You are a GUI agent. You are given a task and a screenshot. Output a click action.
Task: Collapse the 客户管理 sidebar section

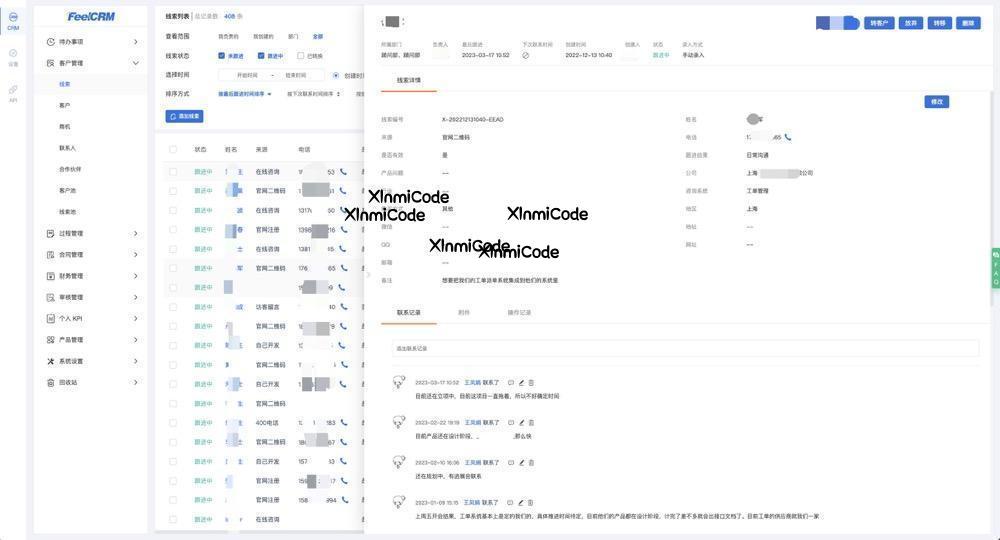pyautogui.click(x=135, y=63)
